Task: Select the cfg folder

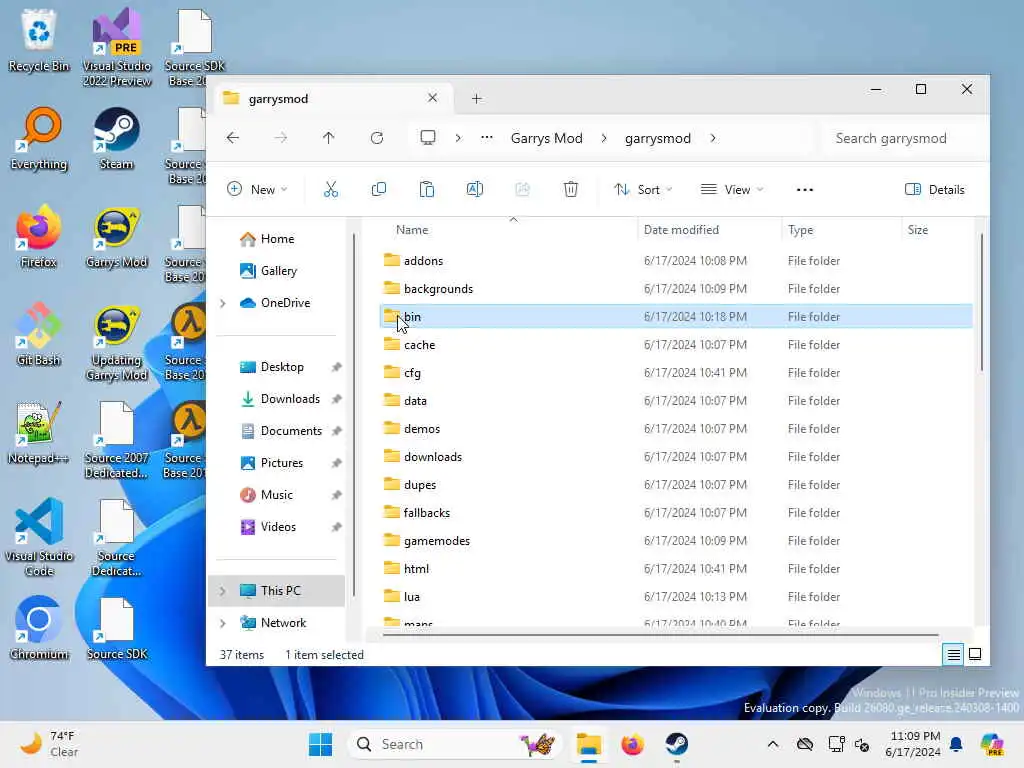Action: point(676,373)
